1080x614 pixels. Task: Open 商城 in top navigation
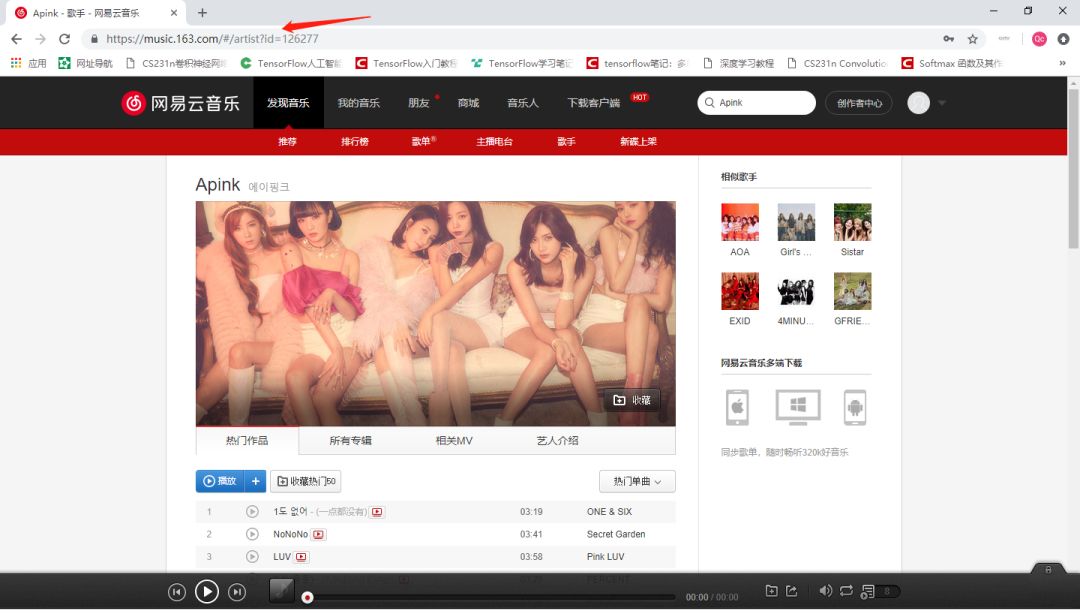coord(468,103)
